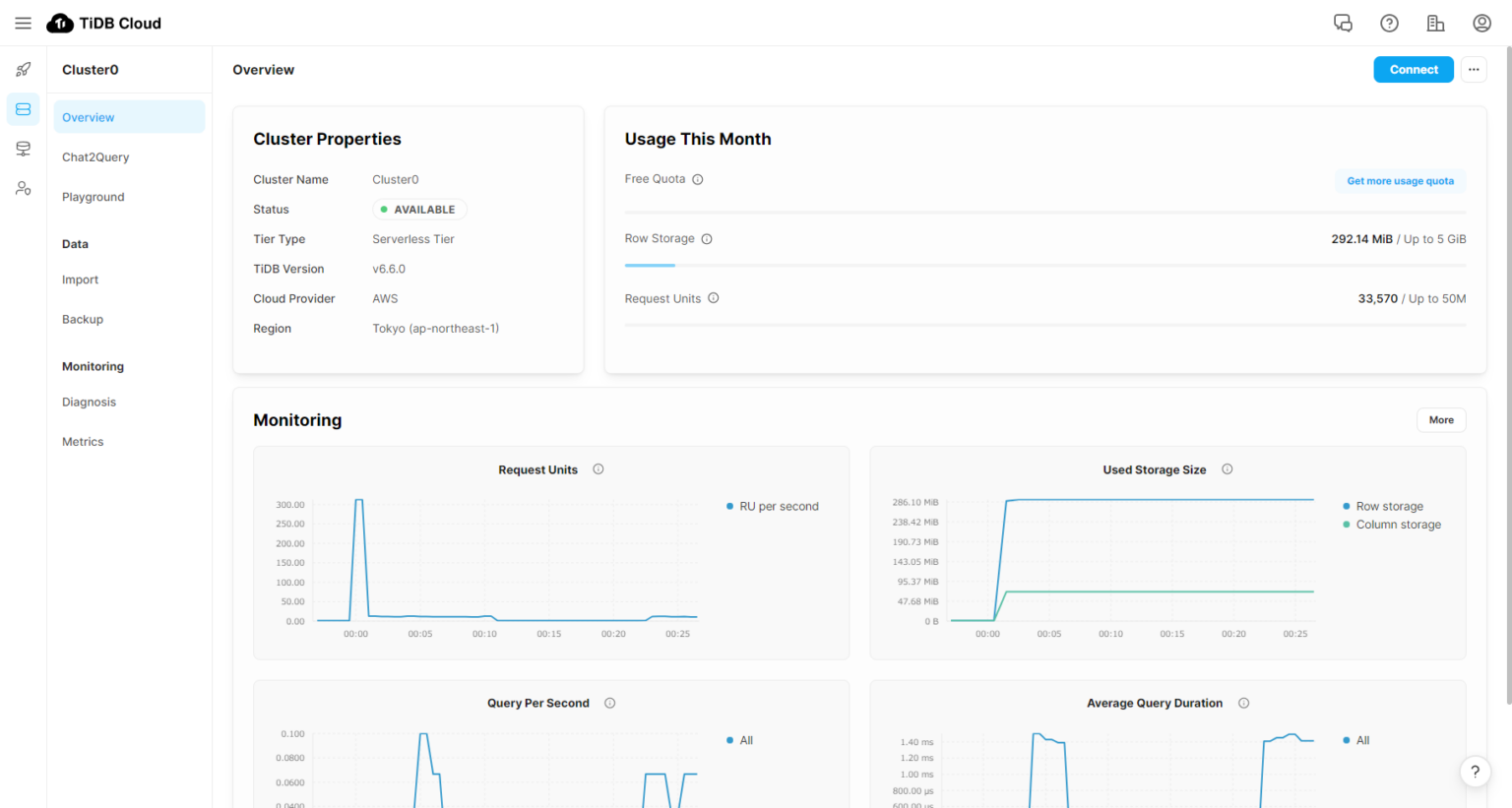Open the user account profile icon
1512x808 pixels.
tap(1481, 23)
